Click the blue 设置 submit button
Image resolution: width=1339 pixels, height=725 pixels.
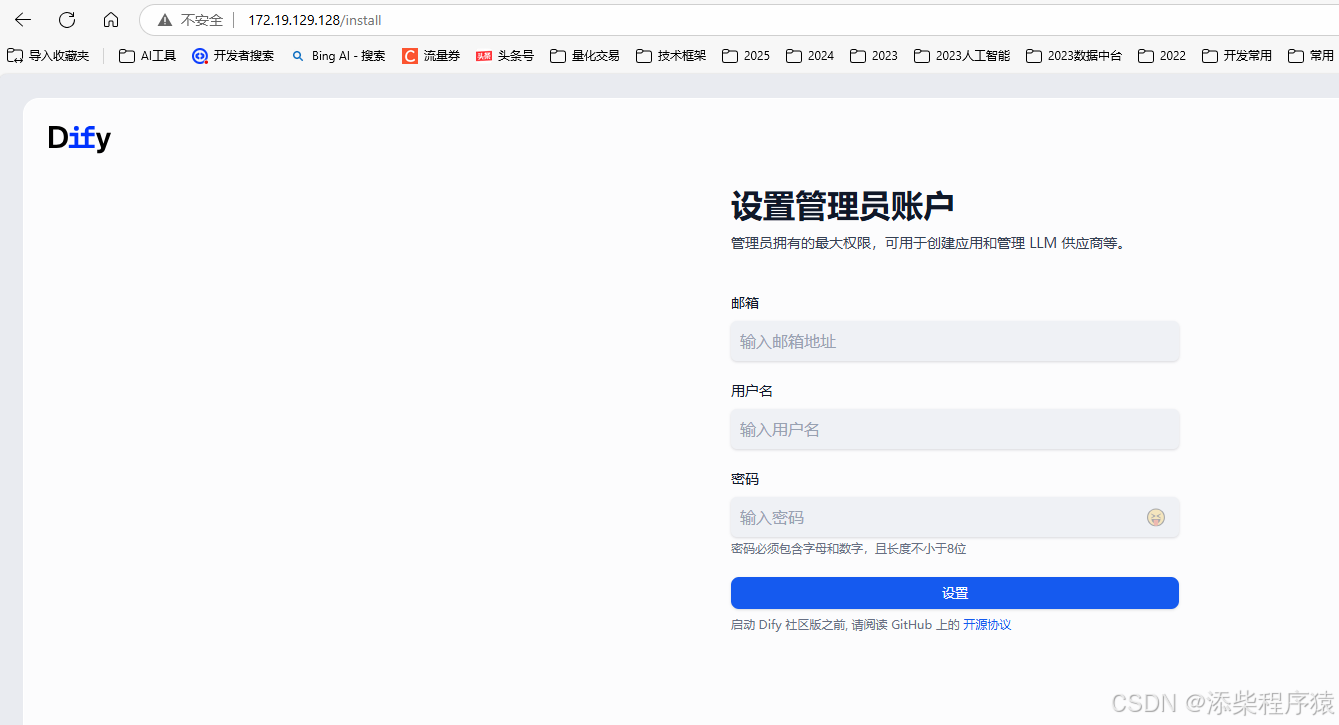[955, 593]
